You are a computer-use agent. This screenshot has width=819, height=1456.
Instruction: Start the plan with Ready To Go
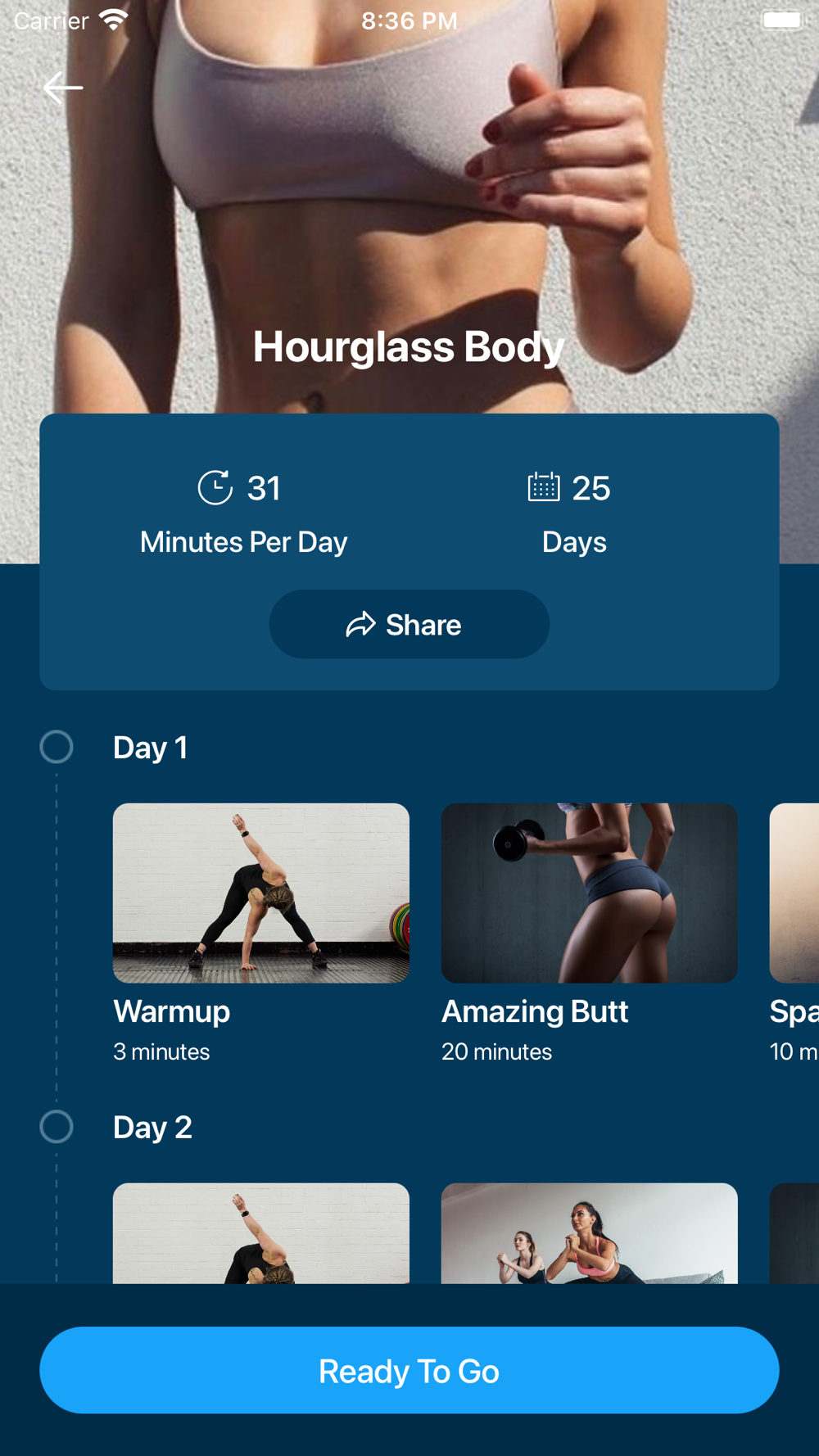(409, 1370)
